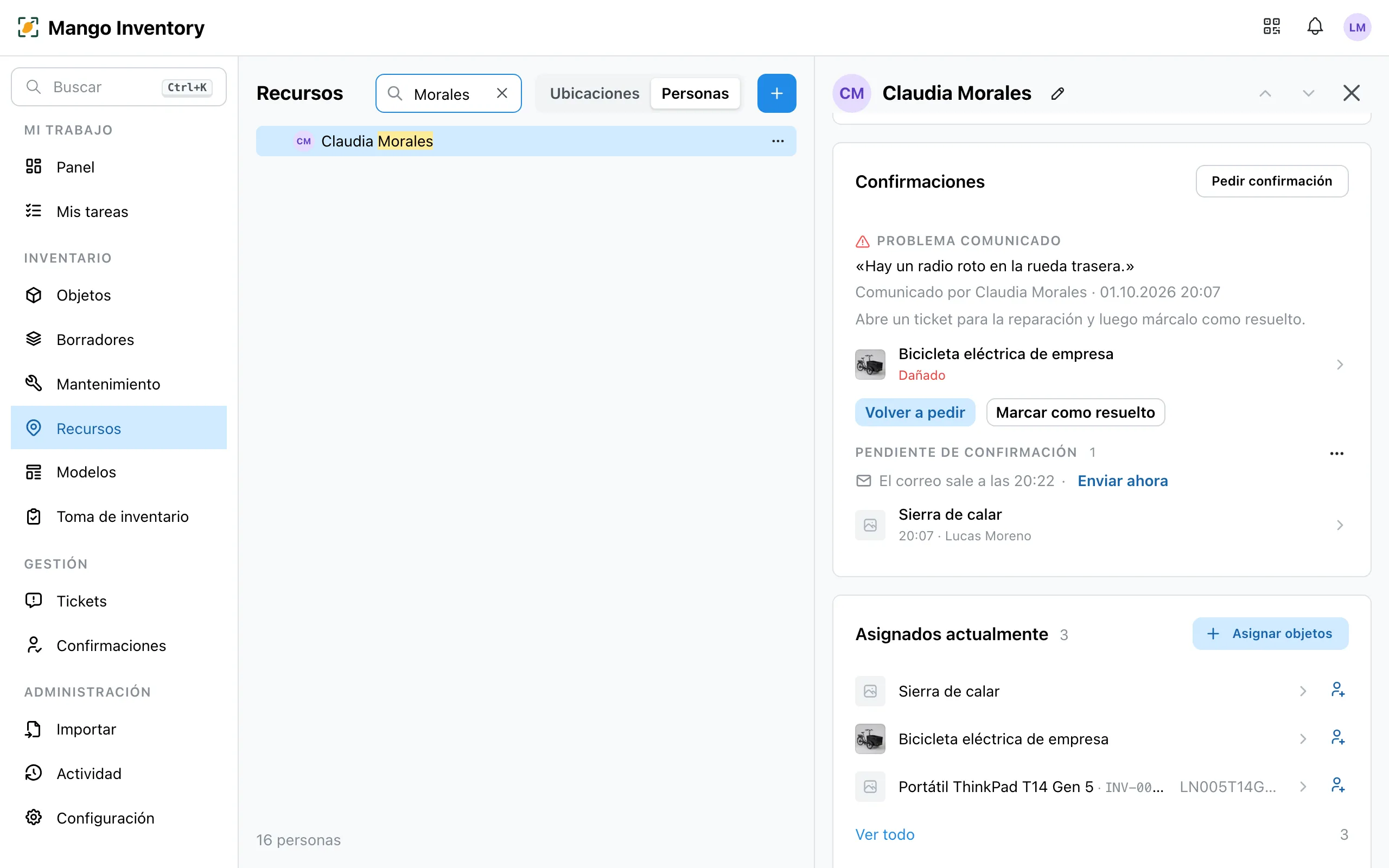
Task: Edit Claudia Morales name with pencil icon
Action: click(1058, 93)
